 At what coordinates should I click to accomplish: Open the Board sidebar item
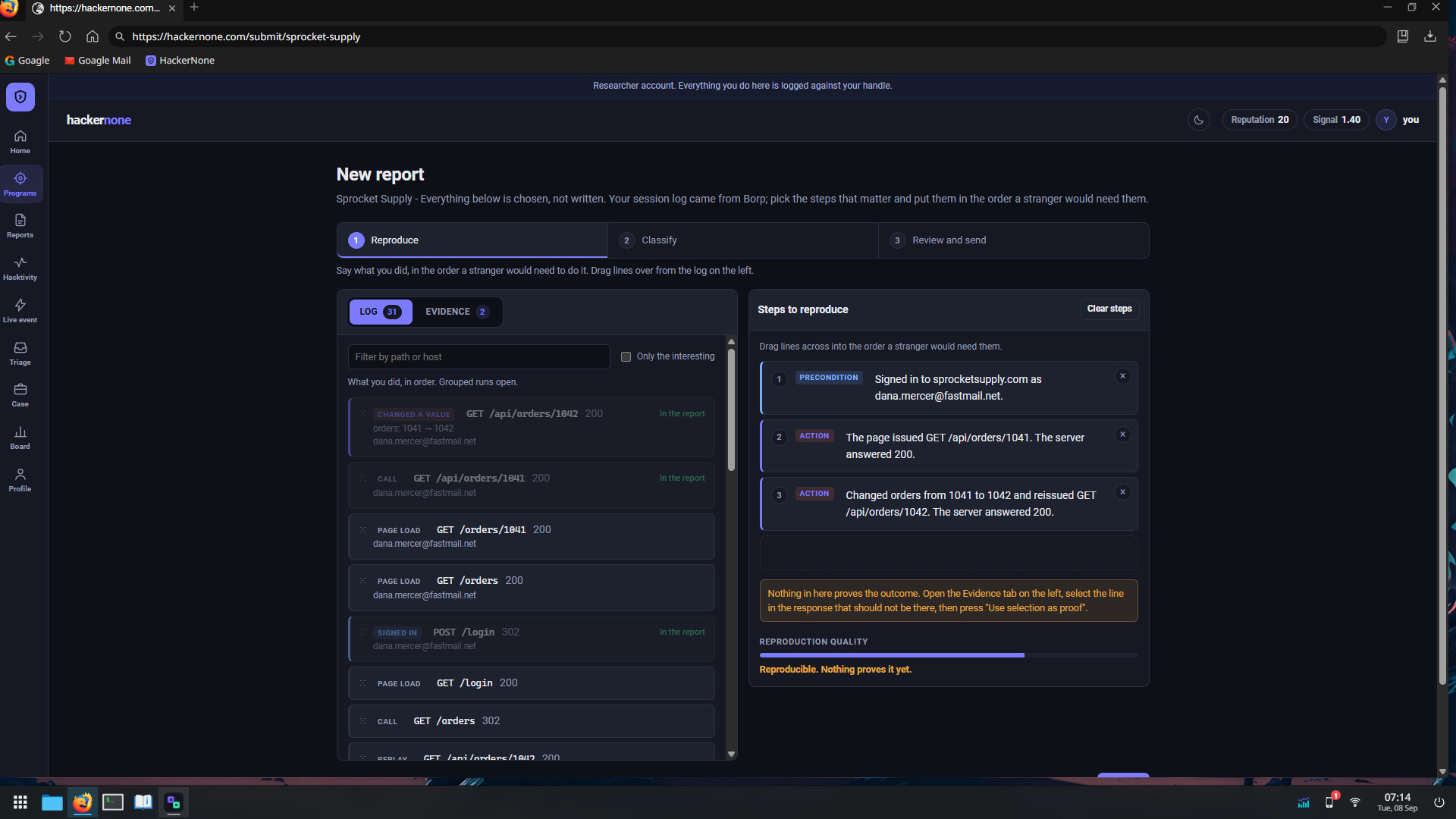[x=20, y=438]
